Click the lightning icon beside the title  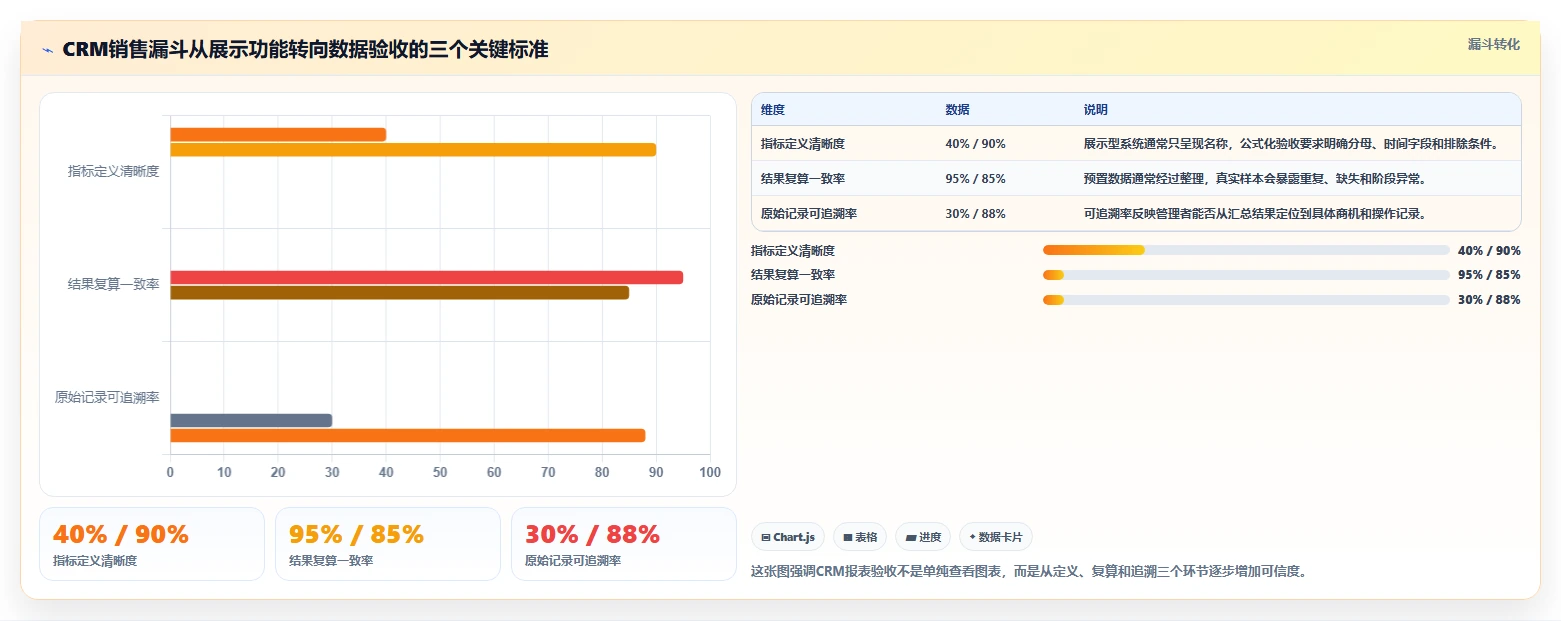coord(47,50)
